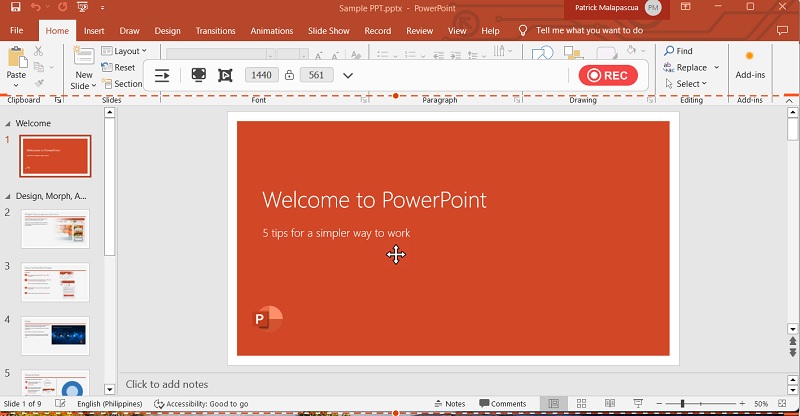Add a New Slide
Viewport: 800px width, 416px height.
tap(84, 57)
